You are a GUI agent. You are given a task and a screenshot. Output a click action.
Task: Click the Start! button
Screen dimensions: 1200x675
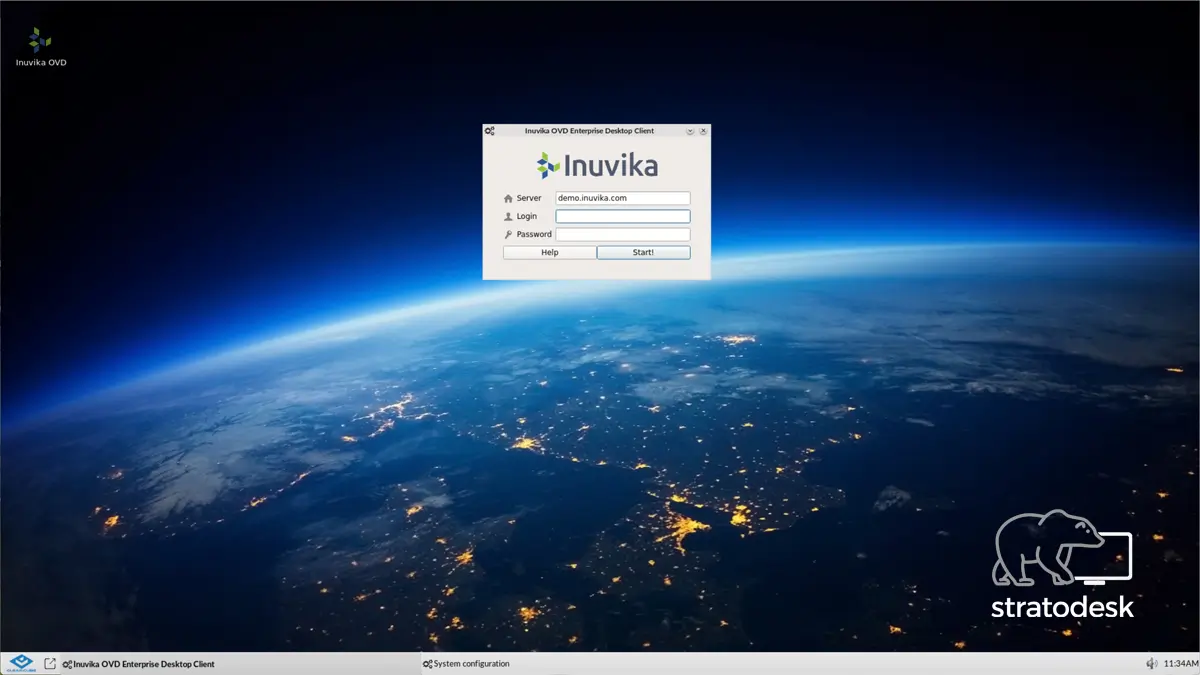(x=644, y=253)
